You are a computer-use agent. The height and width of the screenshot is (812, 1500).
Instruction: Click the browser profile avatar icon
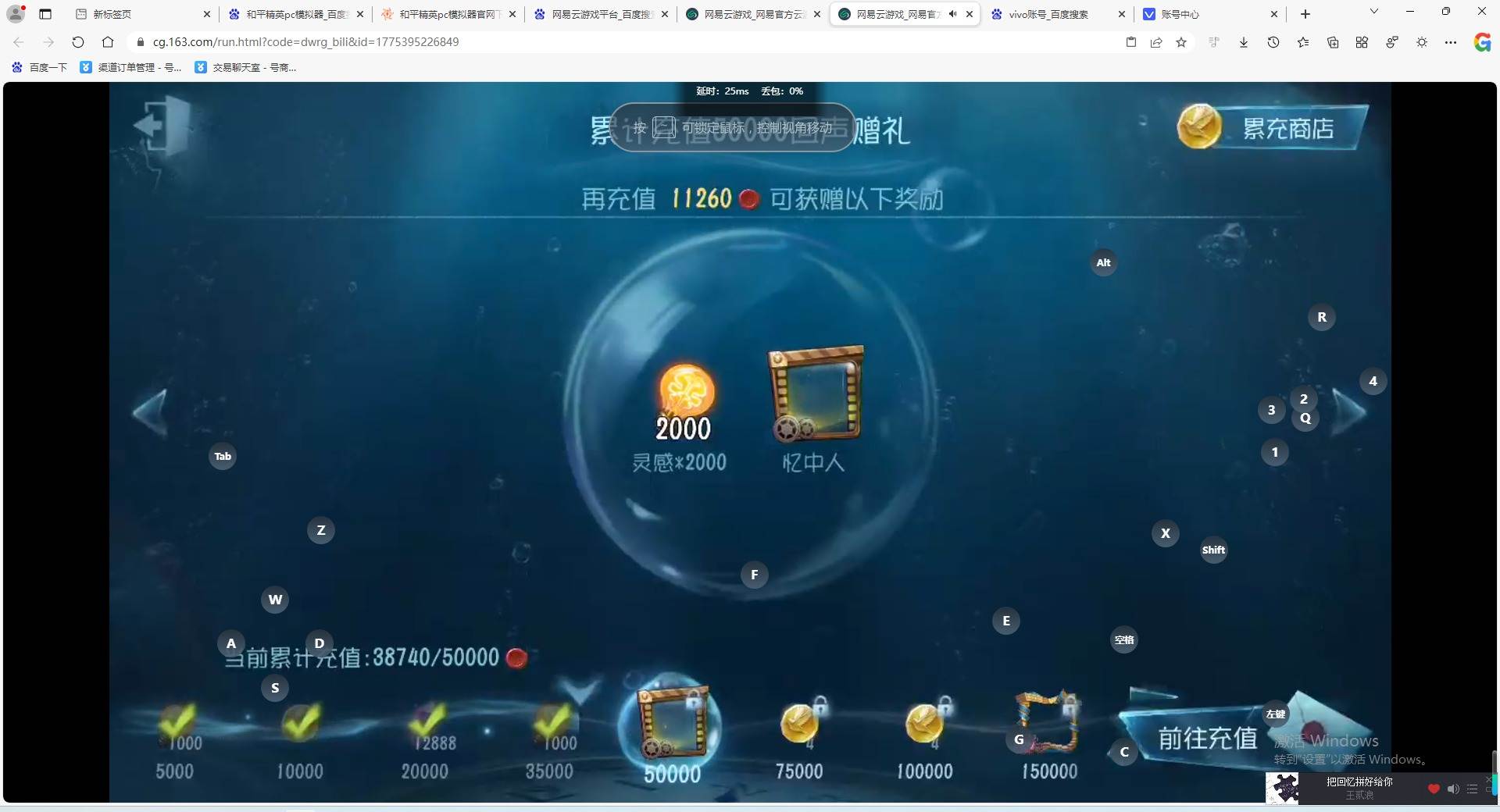click(x=16, y=12)
